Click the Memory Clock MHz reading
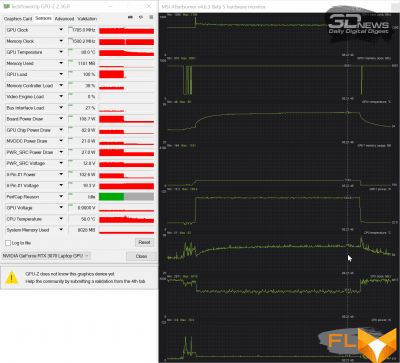Viewport: 400px width, 363px height. pyautogui.click(x=82, y=41)
